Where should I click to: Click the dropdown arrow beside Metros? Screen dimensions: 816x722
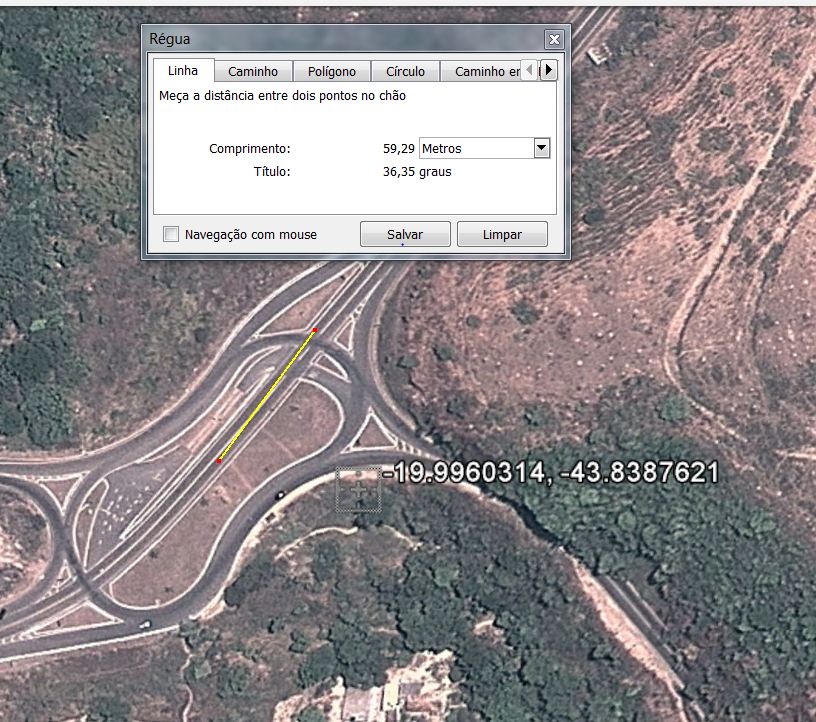pyautogui.click(x=541, y=148)
